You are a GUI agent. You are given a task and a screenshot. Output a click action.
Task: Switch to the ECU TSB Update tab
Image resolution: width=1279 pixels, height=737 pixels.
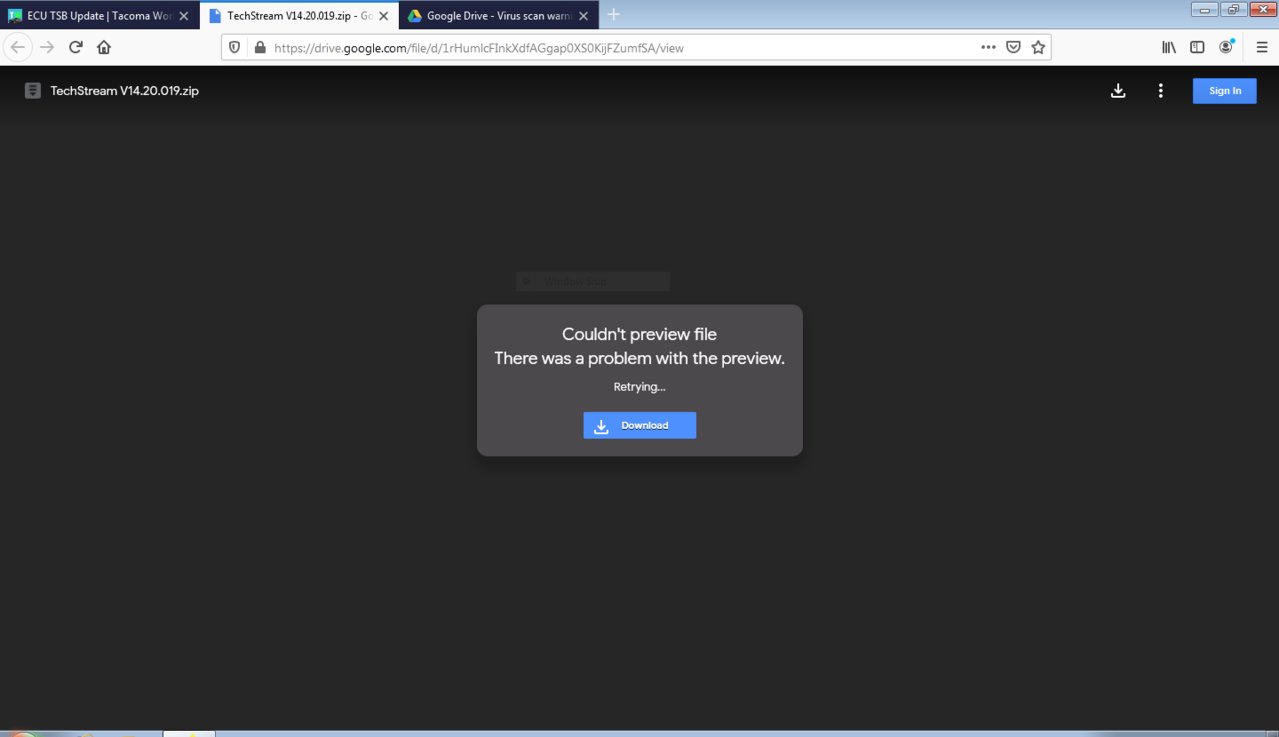point(100,16)
